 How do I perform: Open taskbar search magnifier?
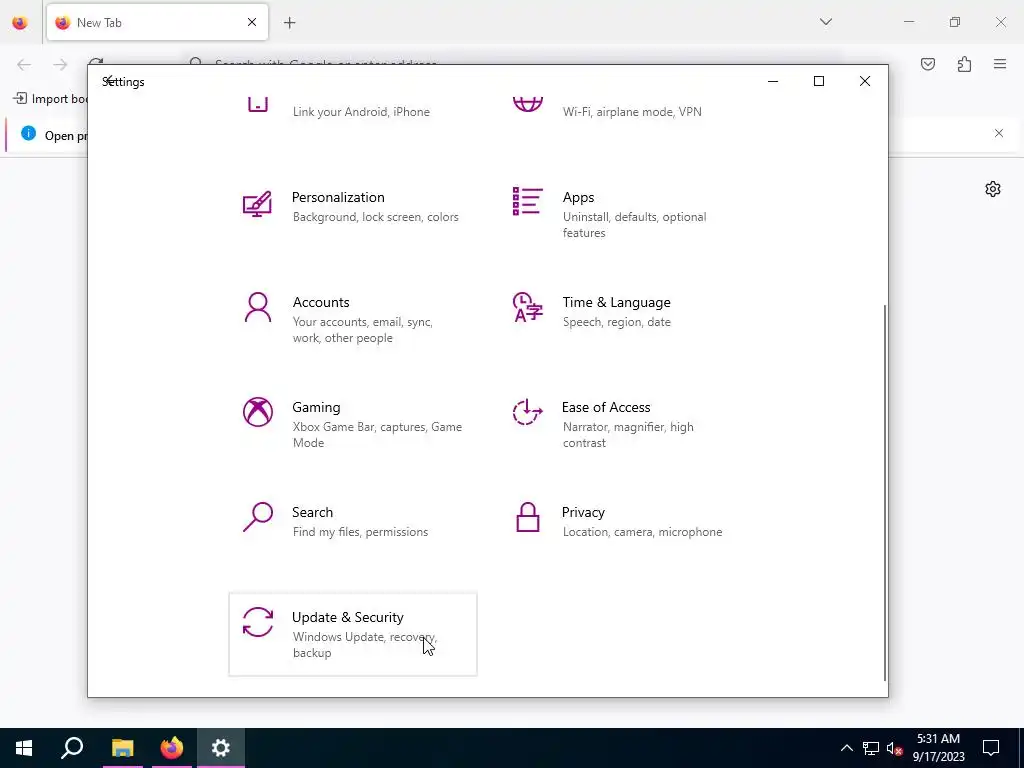click(x=72, y=748)
